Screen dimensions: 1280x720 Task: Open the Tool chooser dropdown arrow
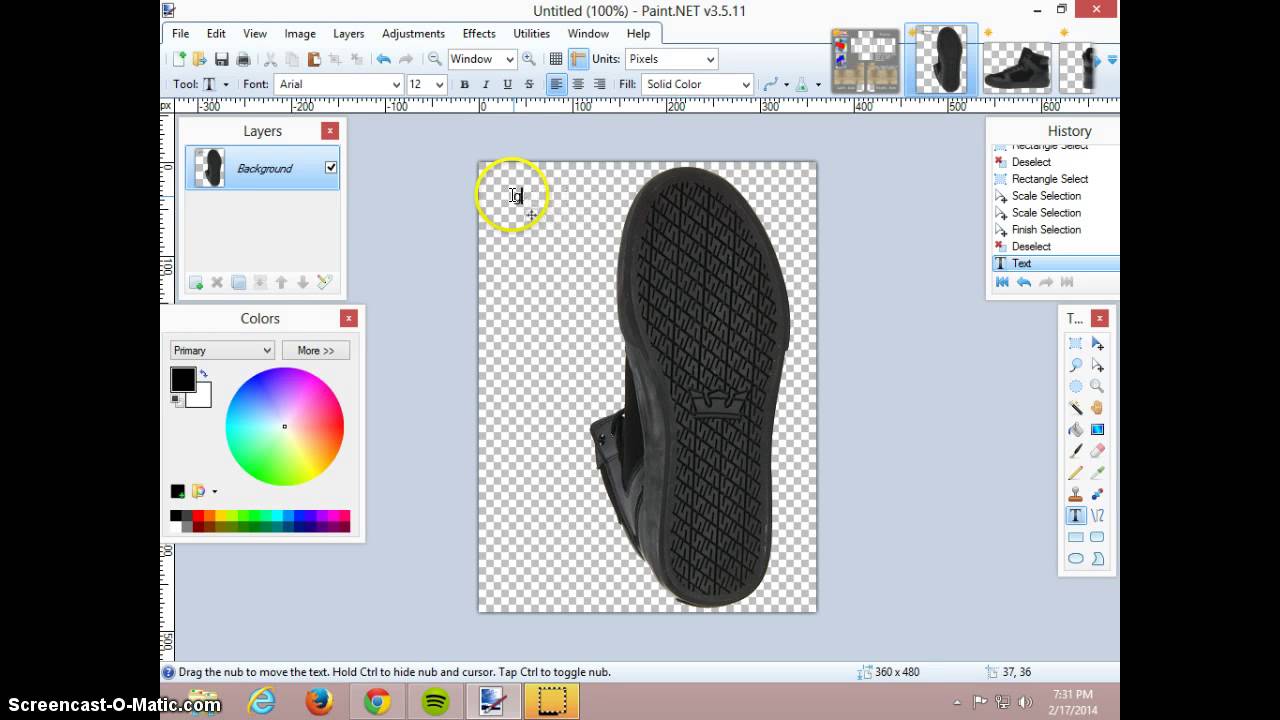point(226,85)
